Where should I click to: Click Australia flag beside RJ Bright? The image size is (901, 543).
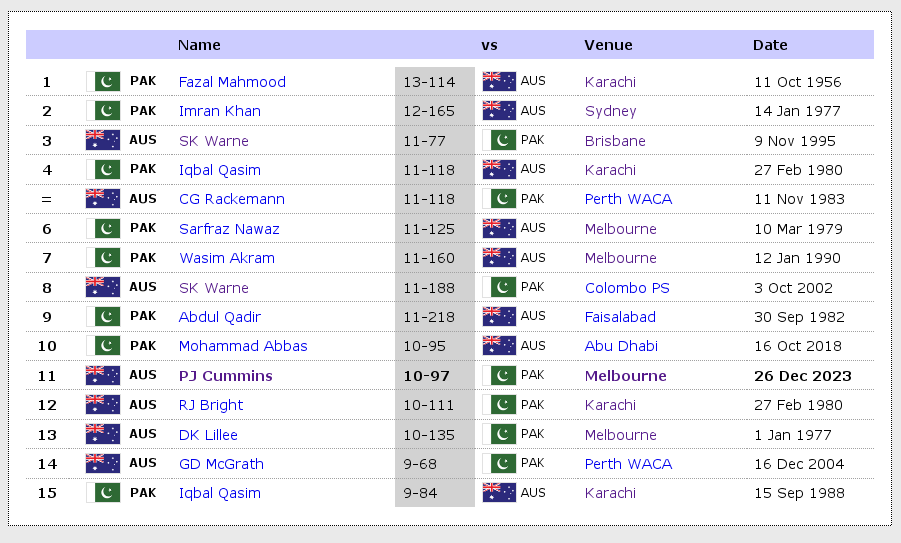pyautogui.click(x=103, y=405)
